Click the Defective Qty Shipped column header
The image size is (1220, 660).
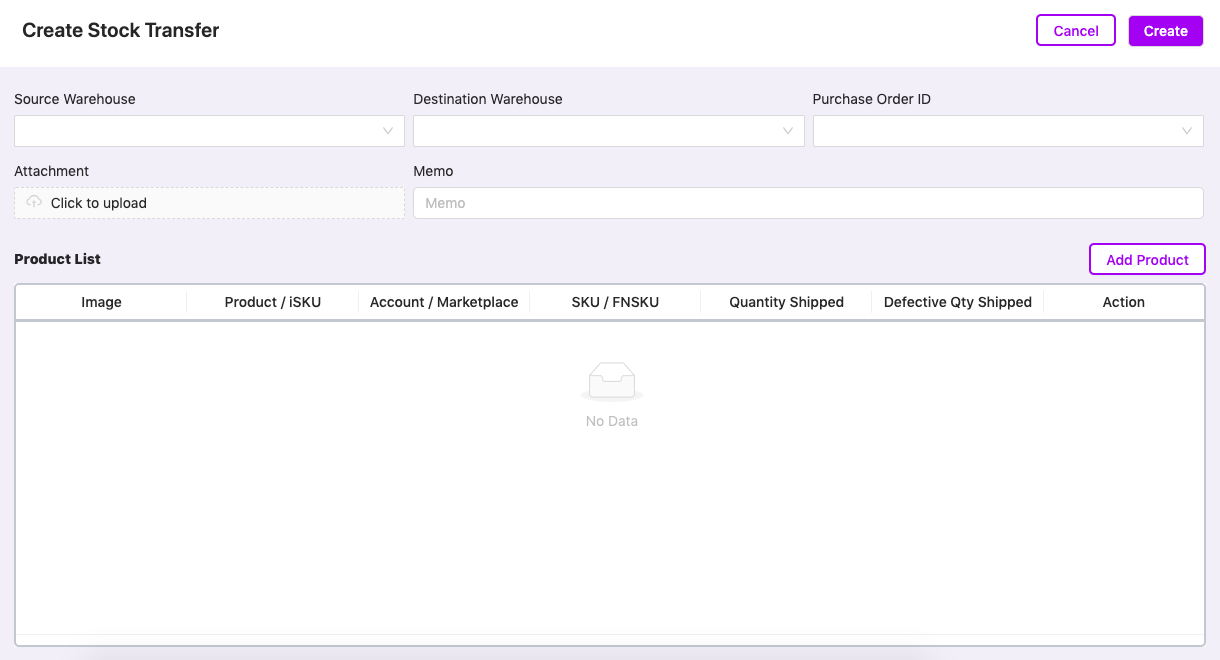click(x=958, y=302)
